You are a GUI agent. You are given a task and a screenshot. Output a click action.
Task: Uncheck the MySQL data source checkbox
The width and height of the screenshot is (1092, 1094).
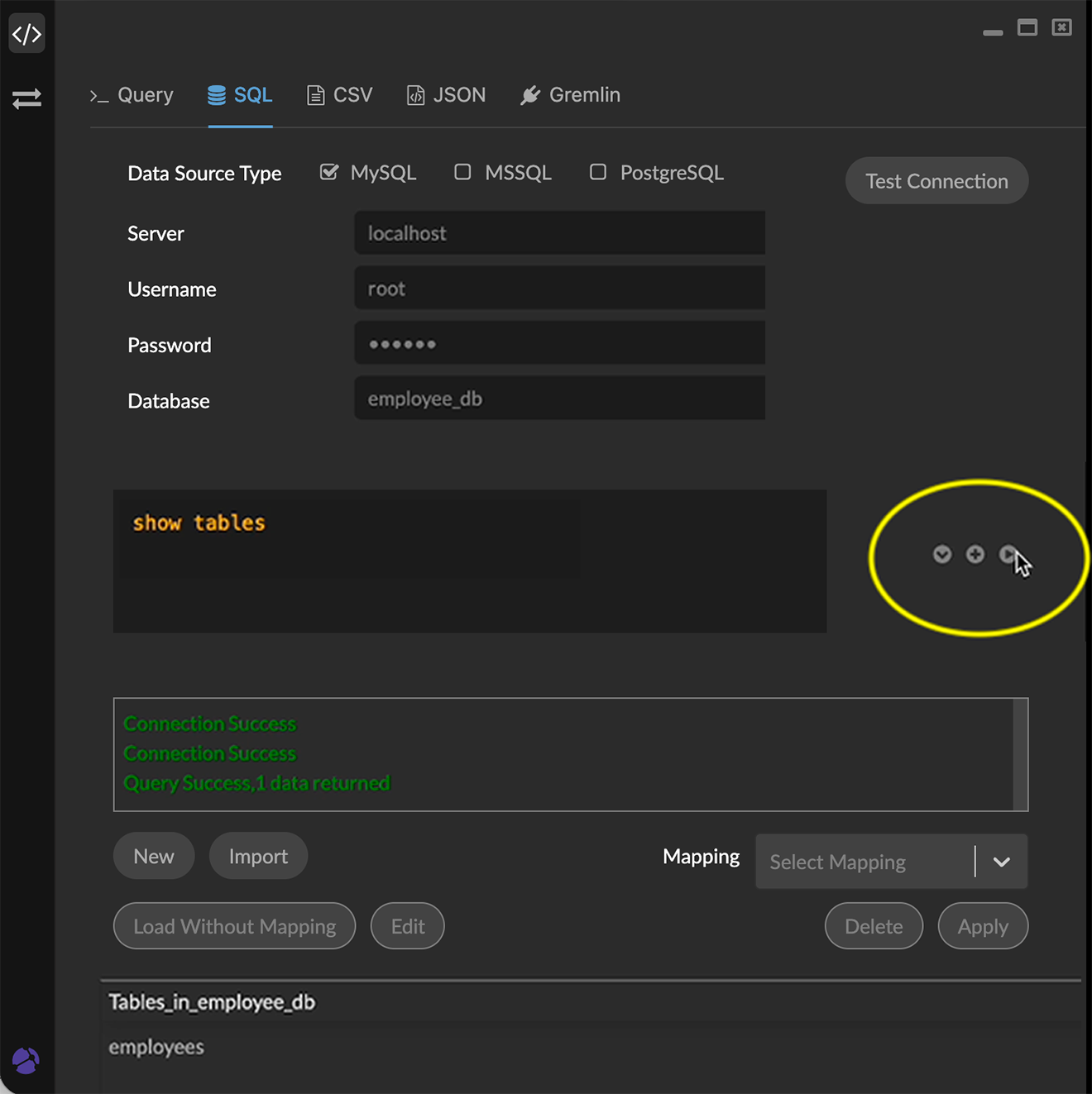[329, 172]
